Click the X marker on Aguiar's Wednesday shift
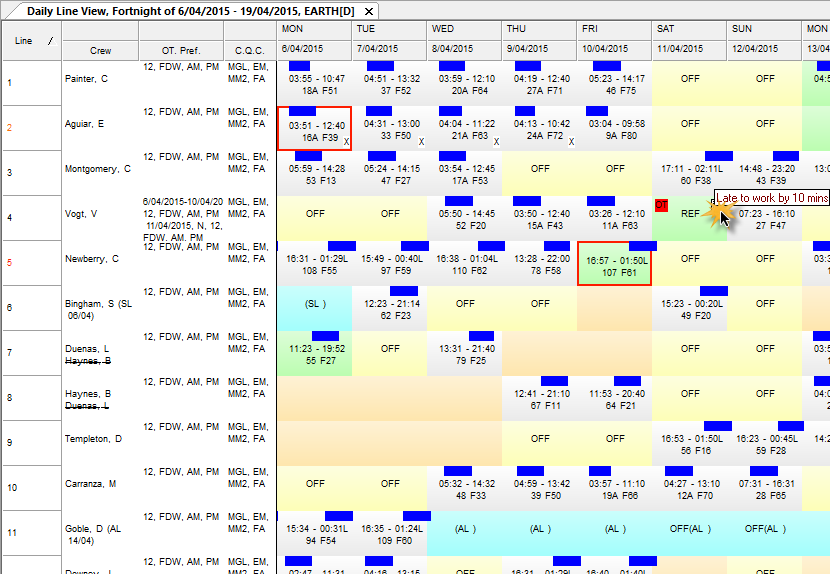 pyautogui.click(x=496, y=143)
